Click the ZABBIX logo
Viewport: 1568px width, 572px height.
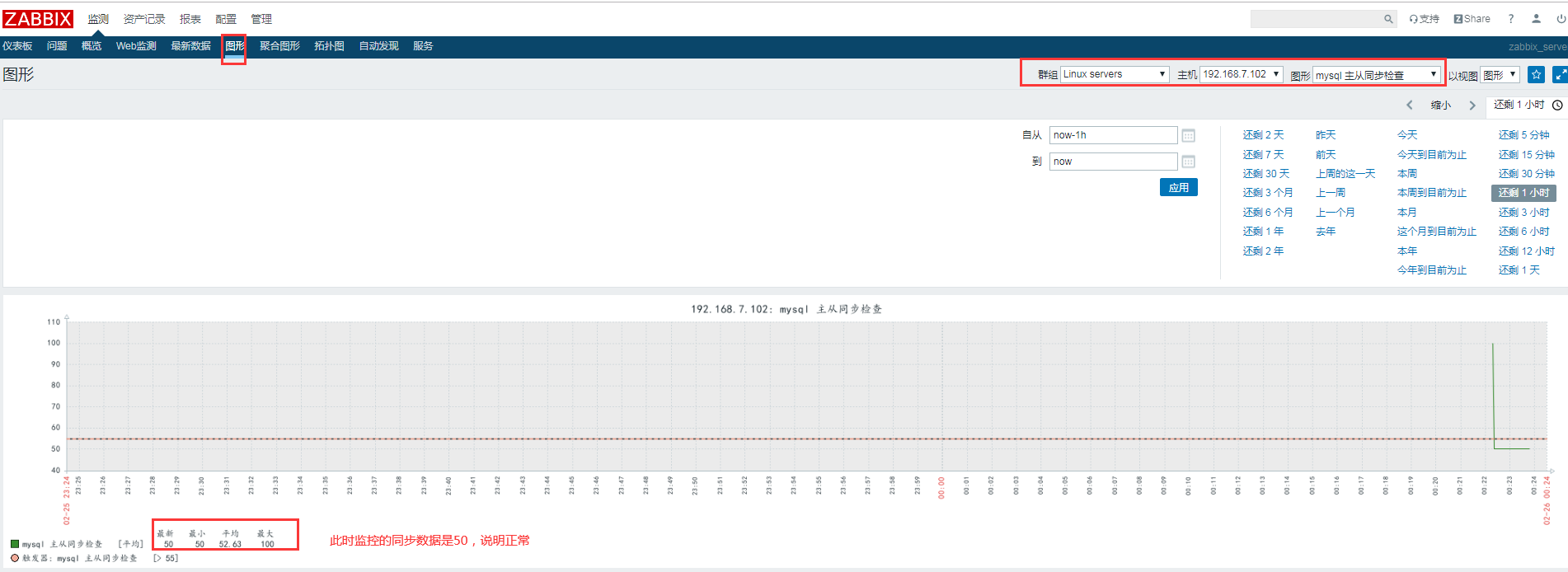tap(38, 18)
